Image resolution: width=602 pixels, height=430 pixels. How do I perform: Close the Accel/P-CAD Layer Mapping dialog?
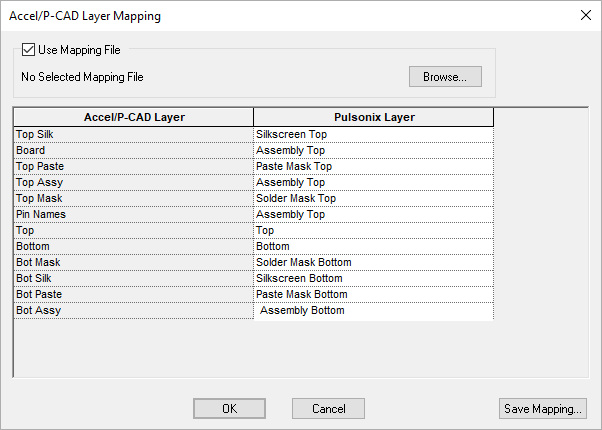click(x=584, y=16)
